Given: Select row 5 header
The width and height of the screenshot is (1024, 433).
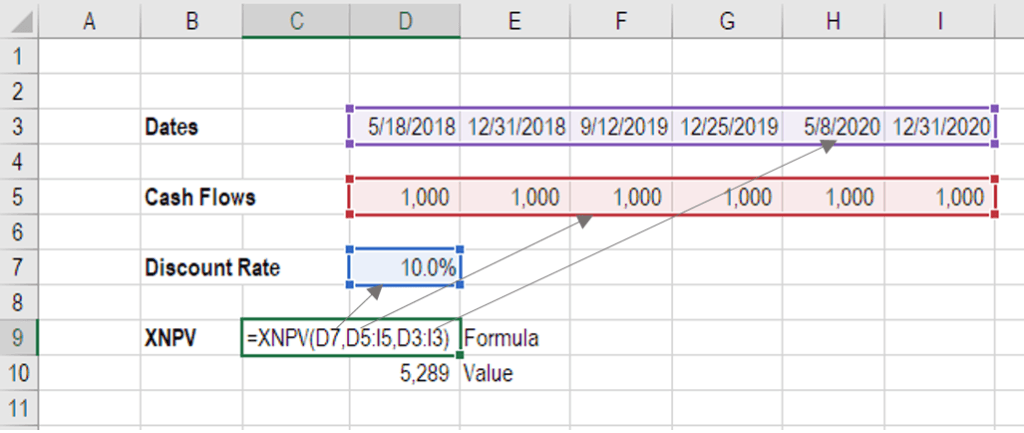Looking at the screenshot, I should [19, 197].
